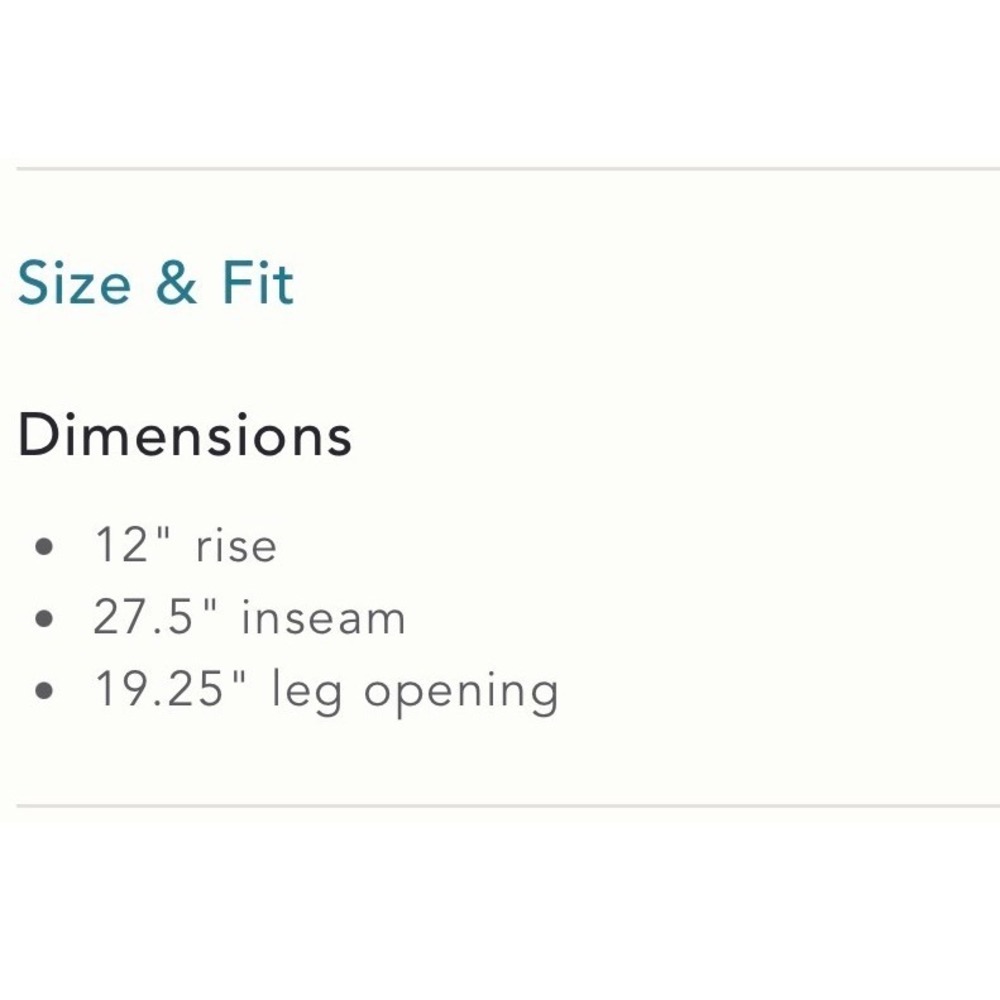1000x1000 pixels.
Task: Click the word rise
Action: pyautogui.click(x=236, y=547)
